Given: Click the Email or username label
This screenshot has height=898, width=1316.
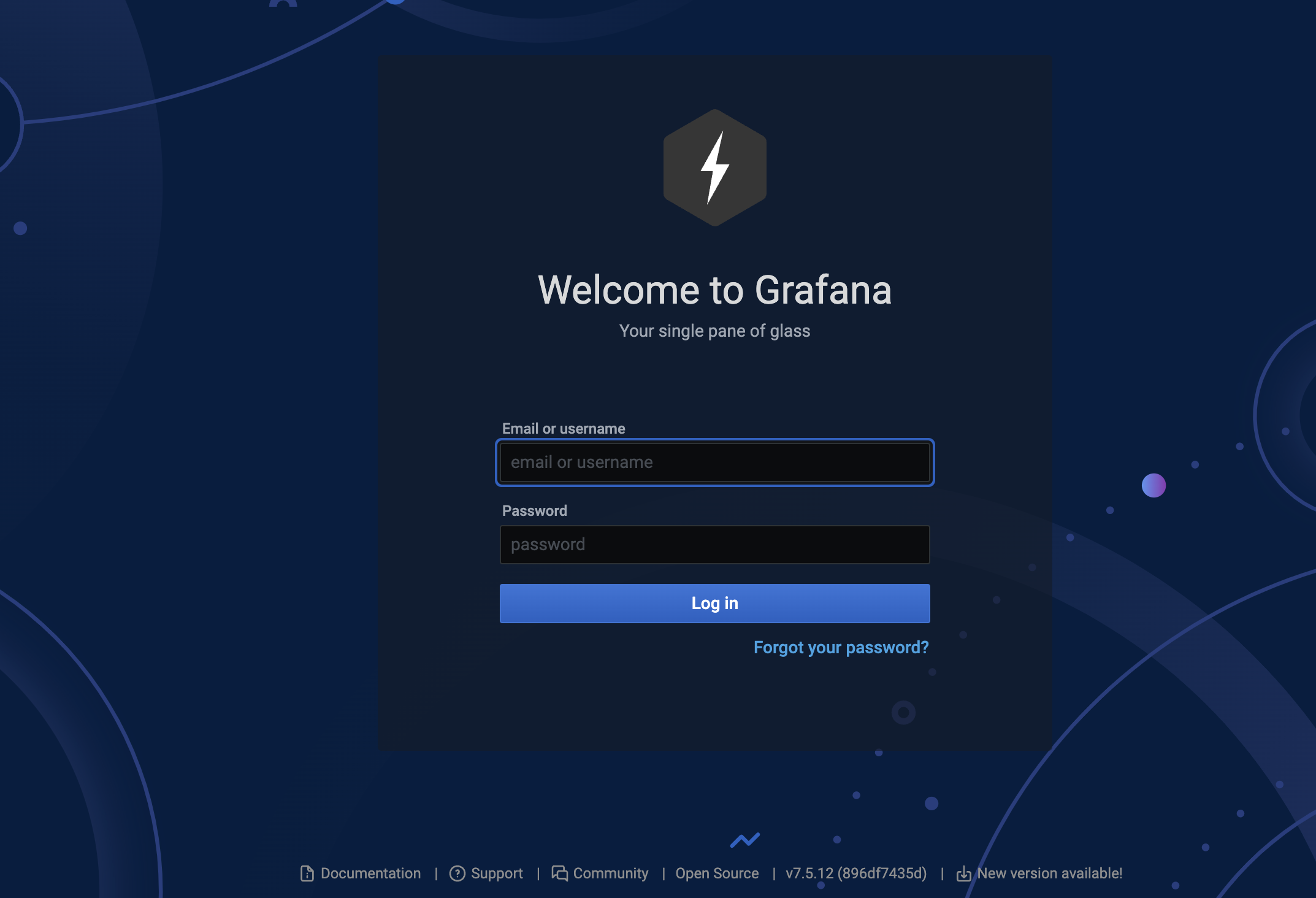Looking at the screenshot, I should click(564, 429).
